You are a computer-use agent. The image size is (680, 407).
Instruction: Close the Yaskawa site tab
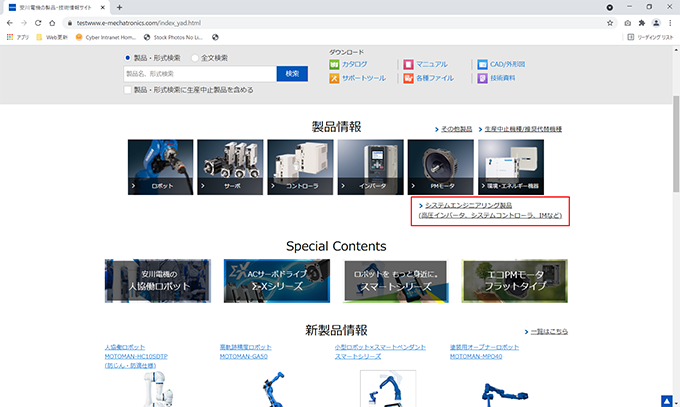(103, 7)
